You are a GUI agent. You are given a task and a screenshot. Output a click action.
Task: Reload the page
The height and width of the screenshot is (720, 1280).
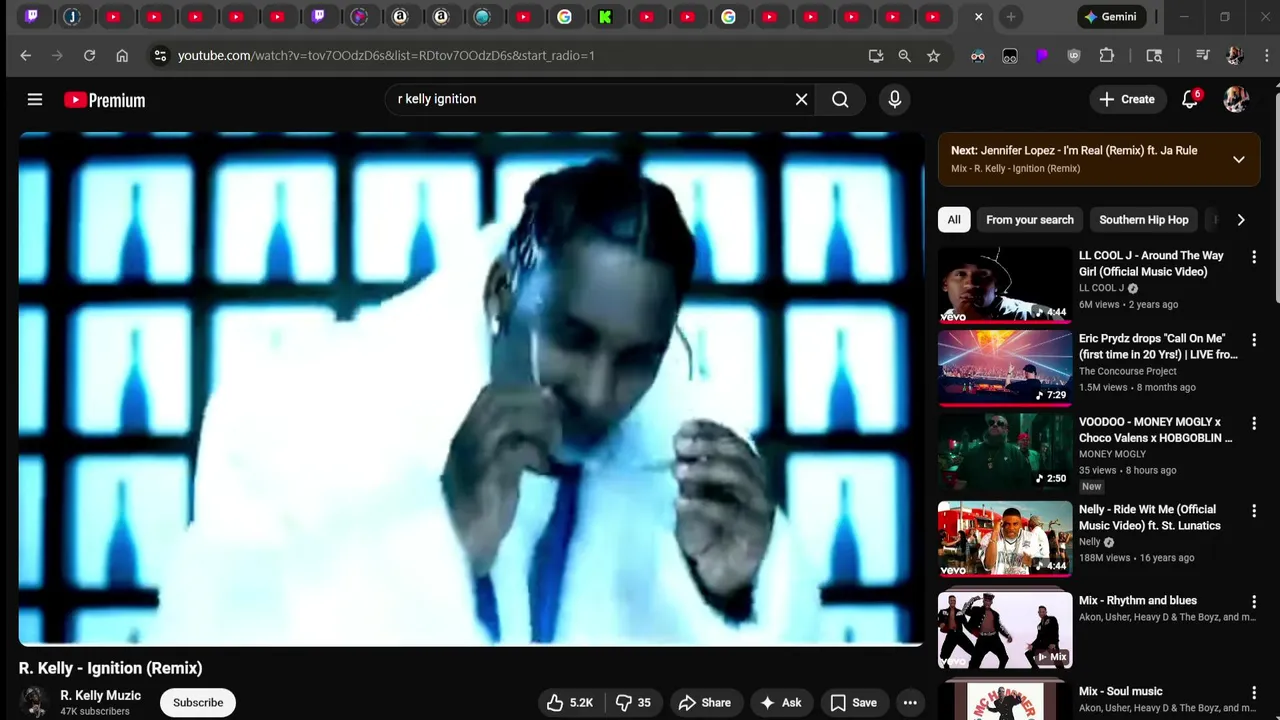[89, 55]
